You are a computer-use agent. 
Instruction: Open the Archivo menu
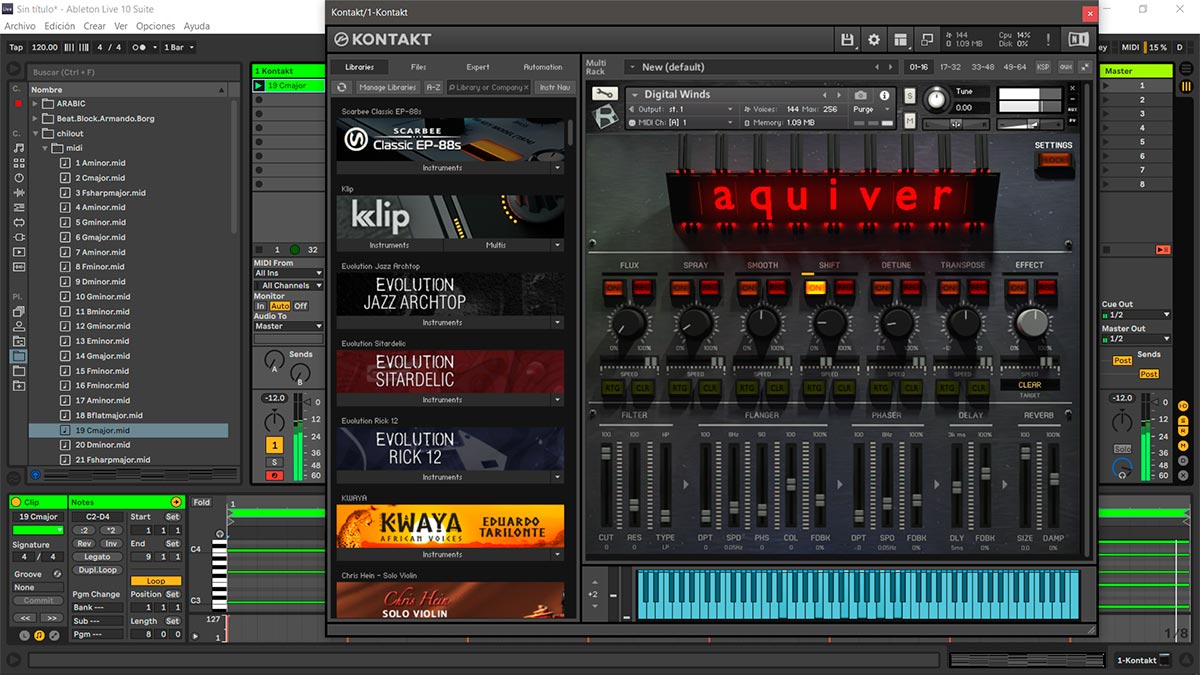(20, 26)
